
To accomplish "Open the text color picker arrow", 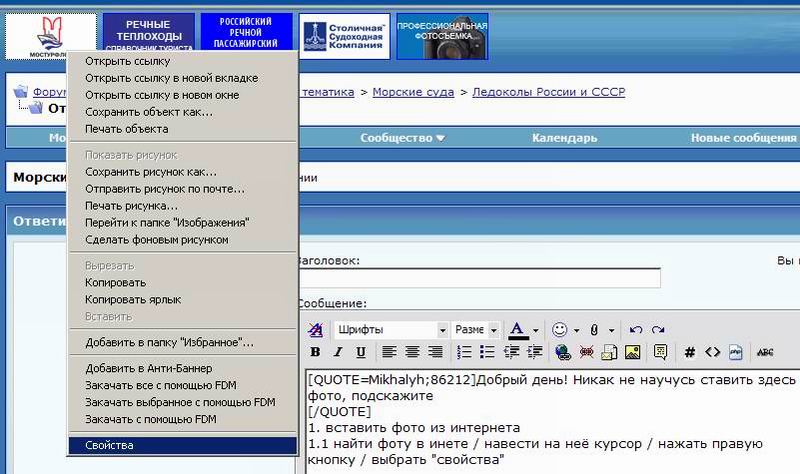I will tap(536, 329).
